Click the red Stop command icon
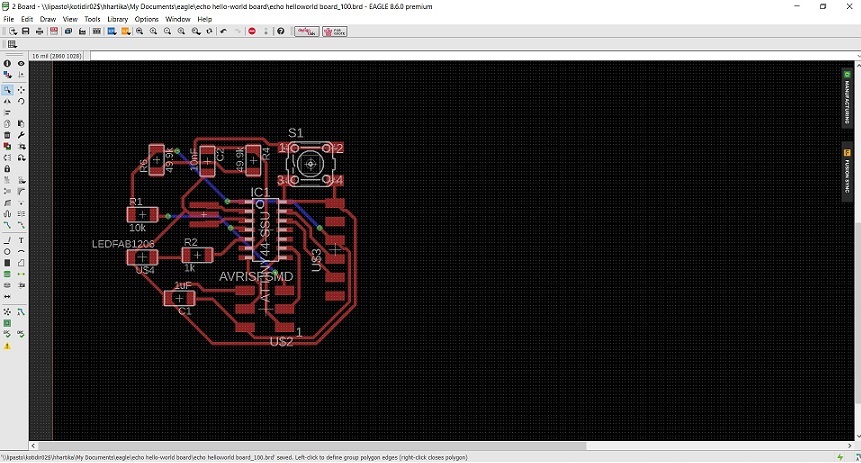This screenshot has height=463, width=861. point(252,31)
